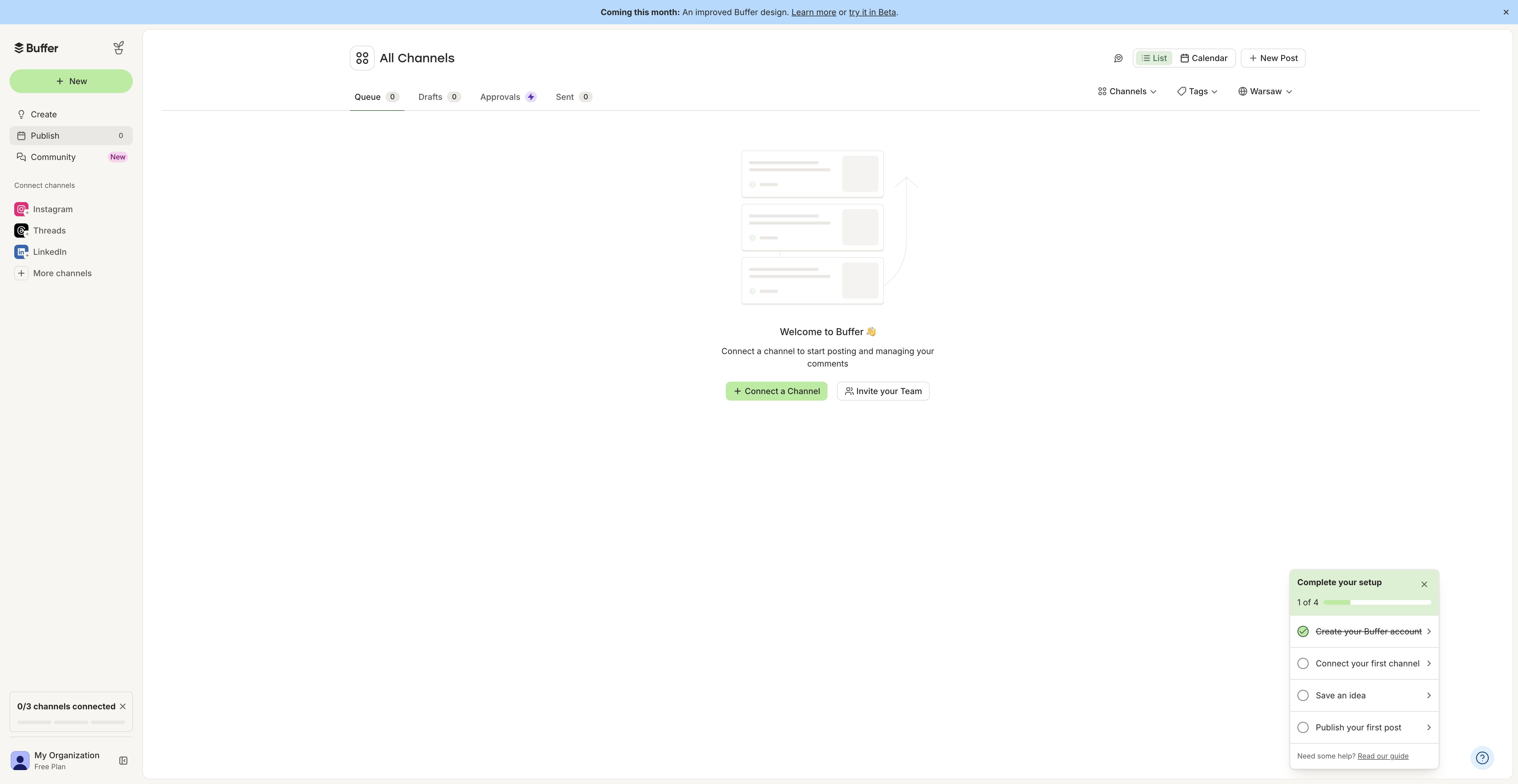
Task: Click the More channels plus icon
Action: 21,273
